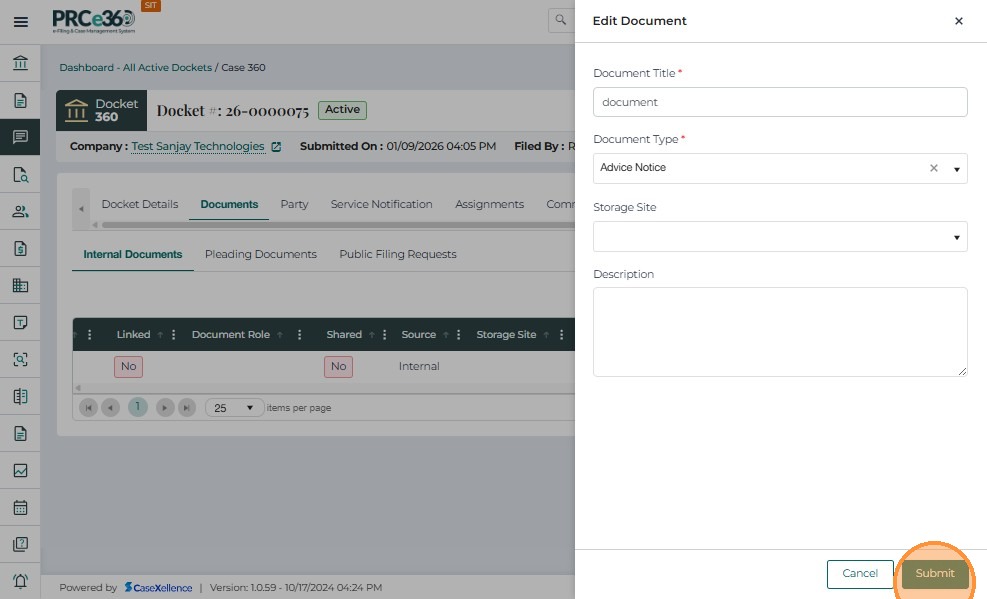
Task: Open the people/users sidebar icon
Action: pos(20,211)
